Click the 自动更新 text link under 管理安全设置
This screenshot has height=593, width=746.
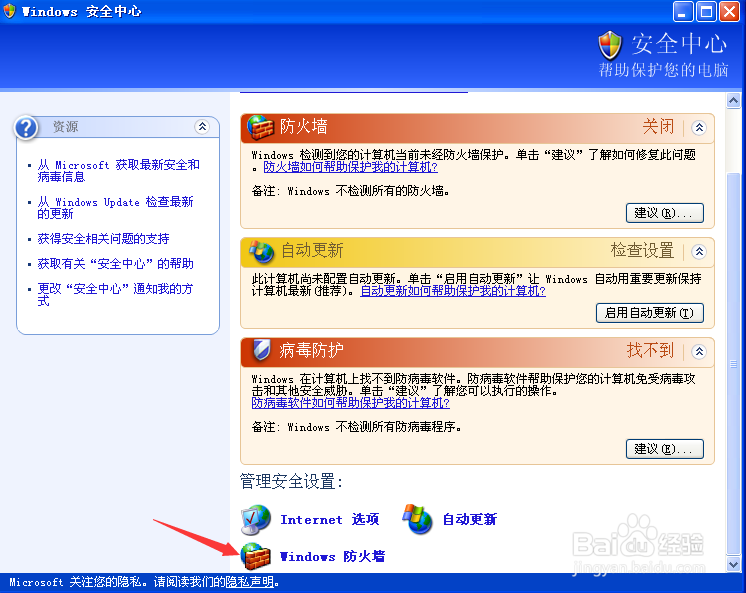[470, 519]
